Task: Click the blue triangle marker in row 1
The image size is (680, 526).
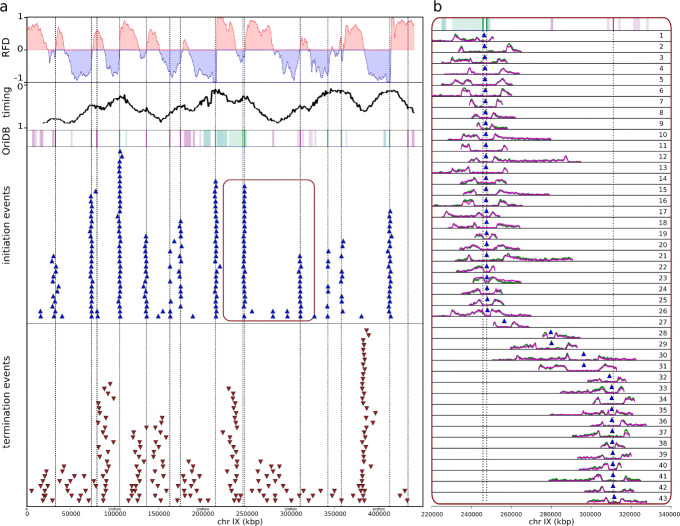Action: pyautogui.click(x=484, y=36)
